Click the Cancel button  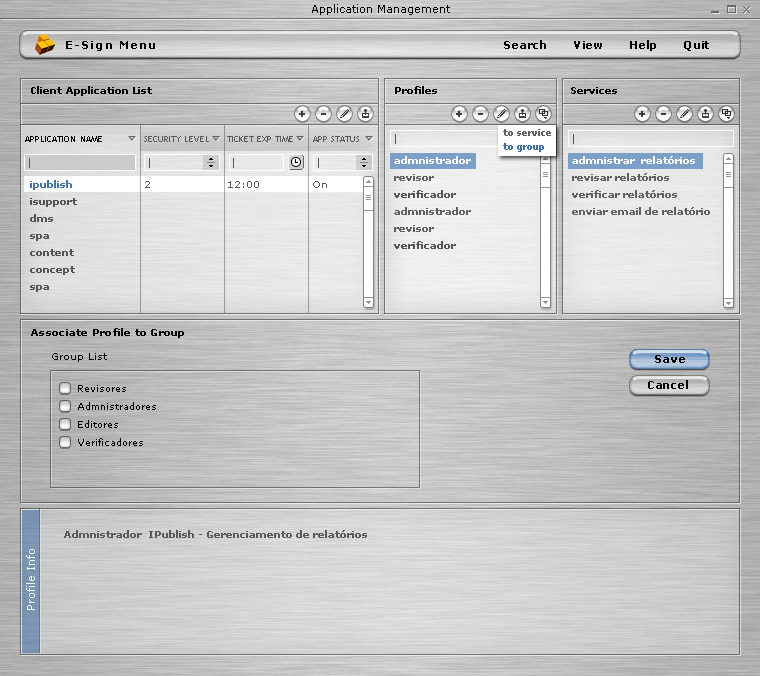pos(668,385)
